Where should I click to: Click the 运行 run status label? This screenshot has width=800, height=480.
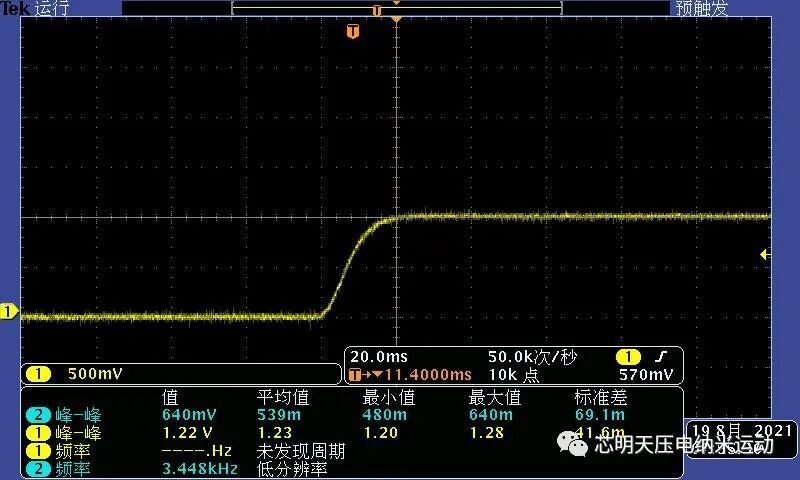[x=52, y=8]
